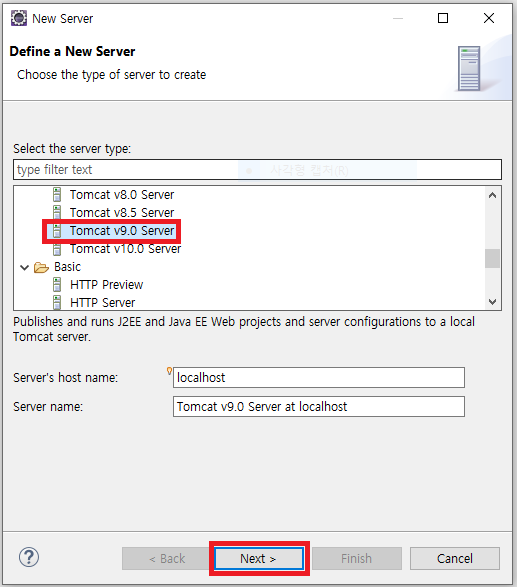The width and height of the screenshot is (517, 587).
Task: Select Tomcat v10.0 Server entry
Action: point(125,249)
